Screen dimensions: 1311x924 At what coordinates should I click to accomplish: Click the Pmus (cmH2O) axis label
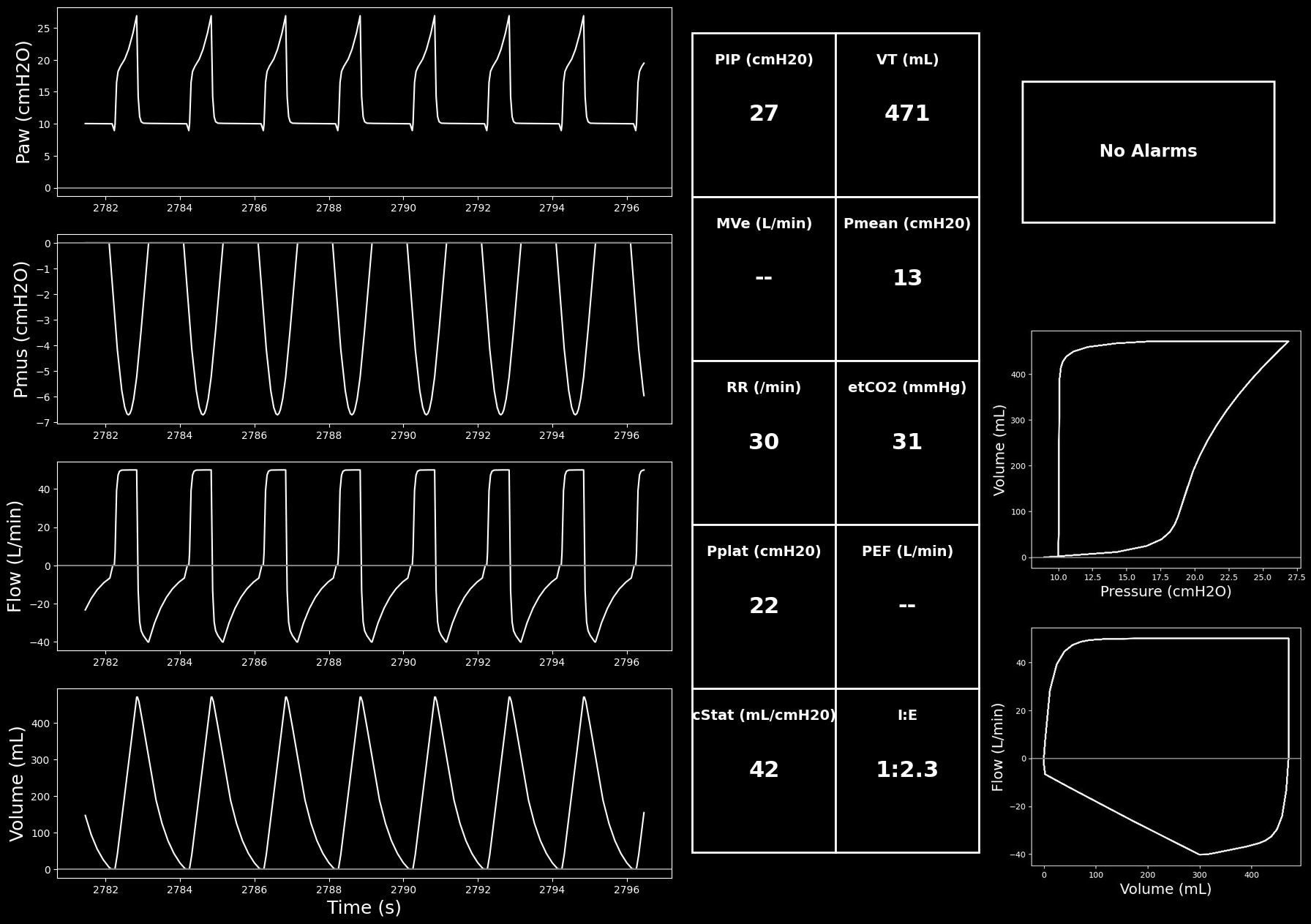click(21, 329)
